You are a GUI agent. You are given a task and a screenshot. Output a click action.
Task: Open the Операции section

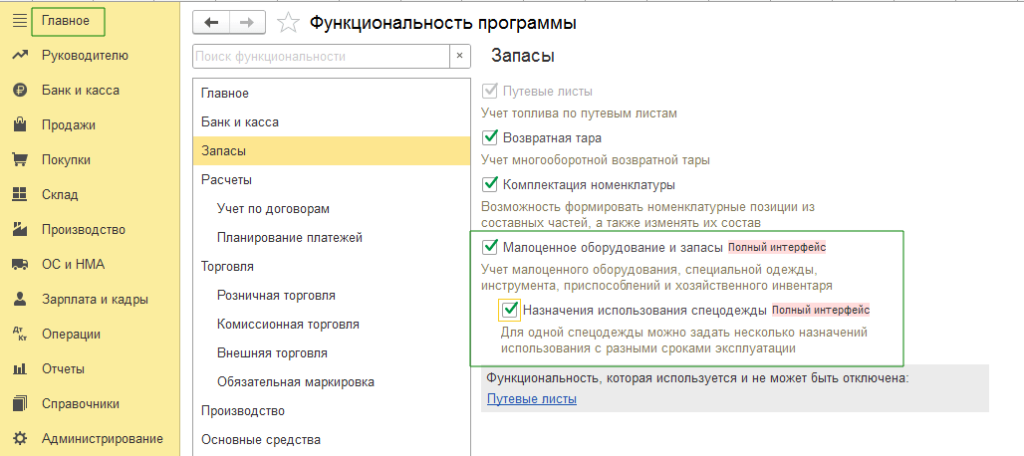[71, 334]
